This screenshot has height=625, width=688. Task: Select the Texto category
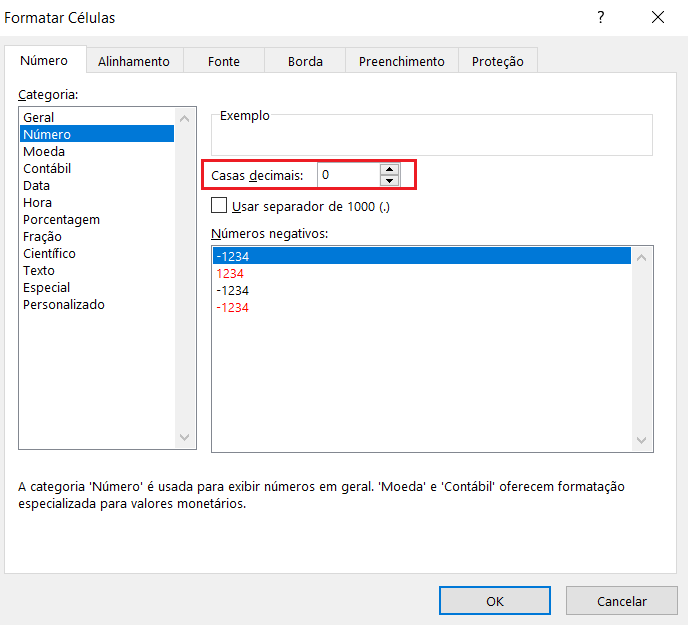click(97, 270)
